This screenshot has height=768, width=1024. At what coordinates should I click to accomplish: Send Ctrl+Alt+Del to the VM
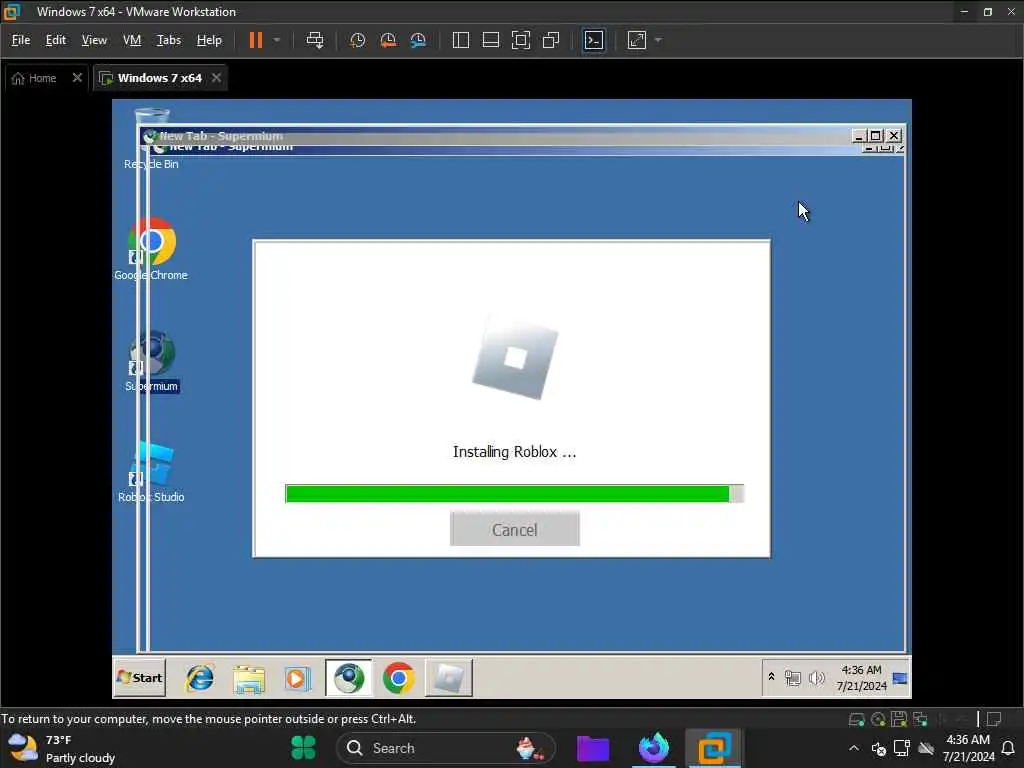coord(315,40)
